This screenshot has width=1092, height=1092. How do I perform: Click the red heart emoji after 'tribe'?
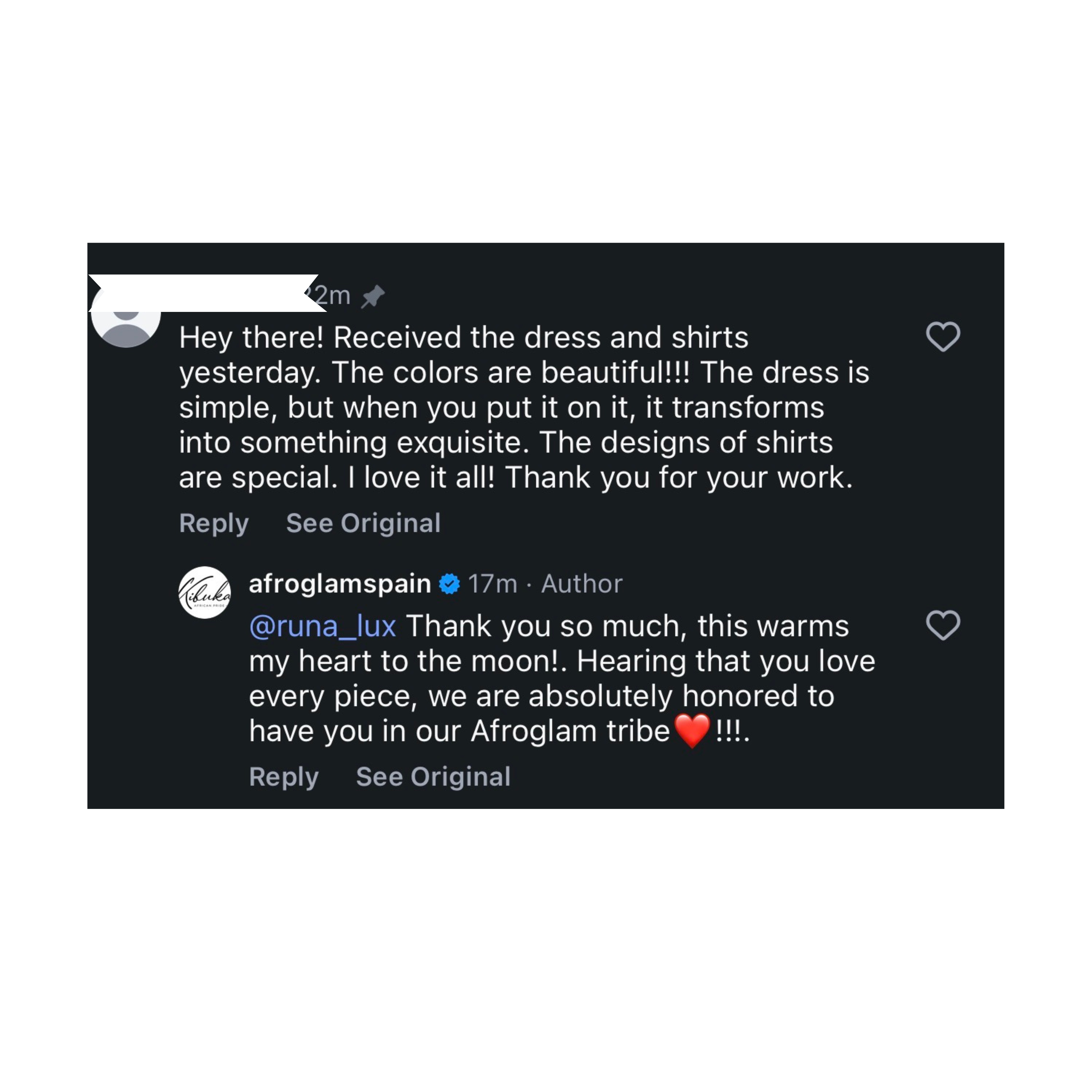pyautogui.click(x=692, y=730)
